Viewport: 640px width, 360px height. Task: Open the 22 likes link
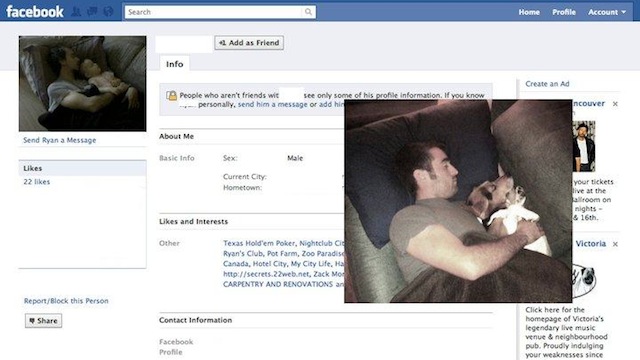pyautogui.click(x=37, y=182)
